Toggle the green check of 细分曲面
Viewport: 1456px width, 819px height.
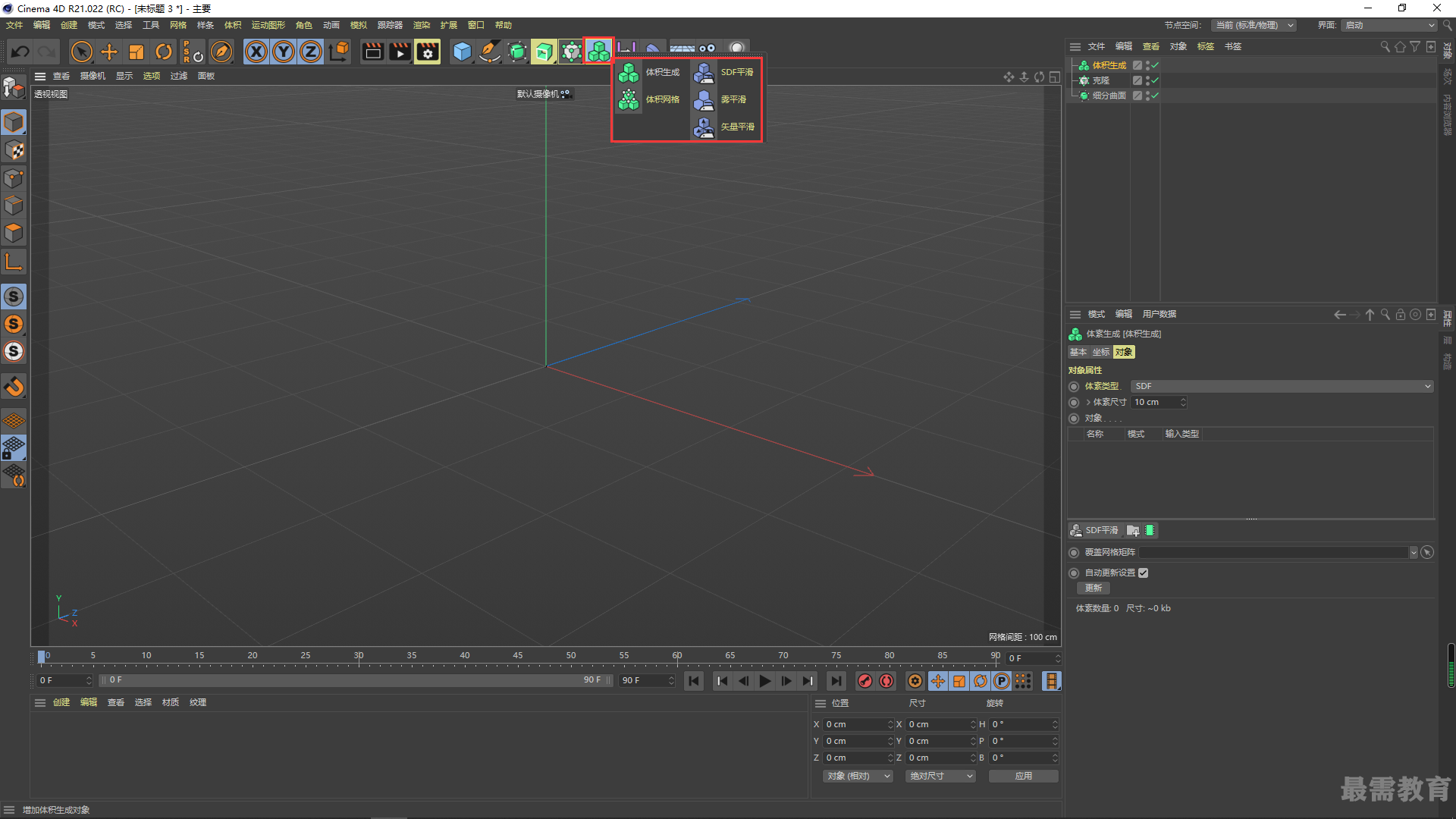tap(1155, 96)
